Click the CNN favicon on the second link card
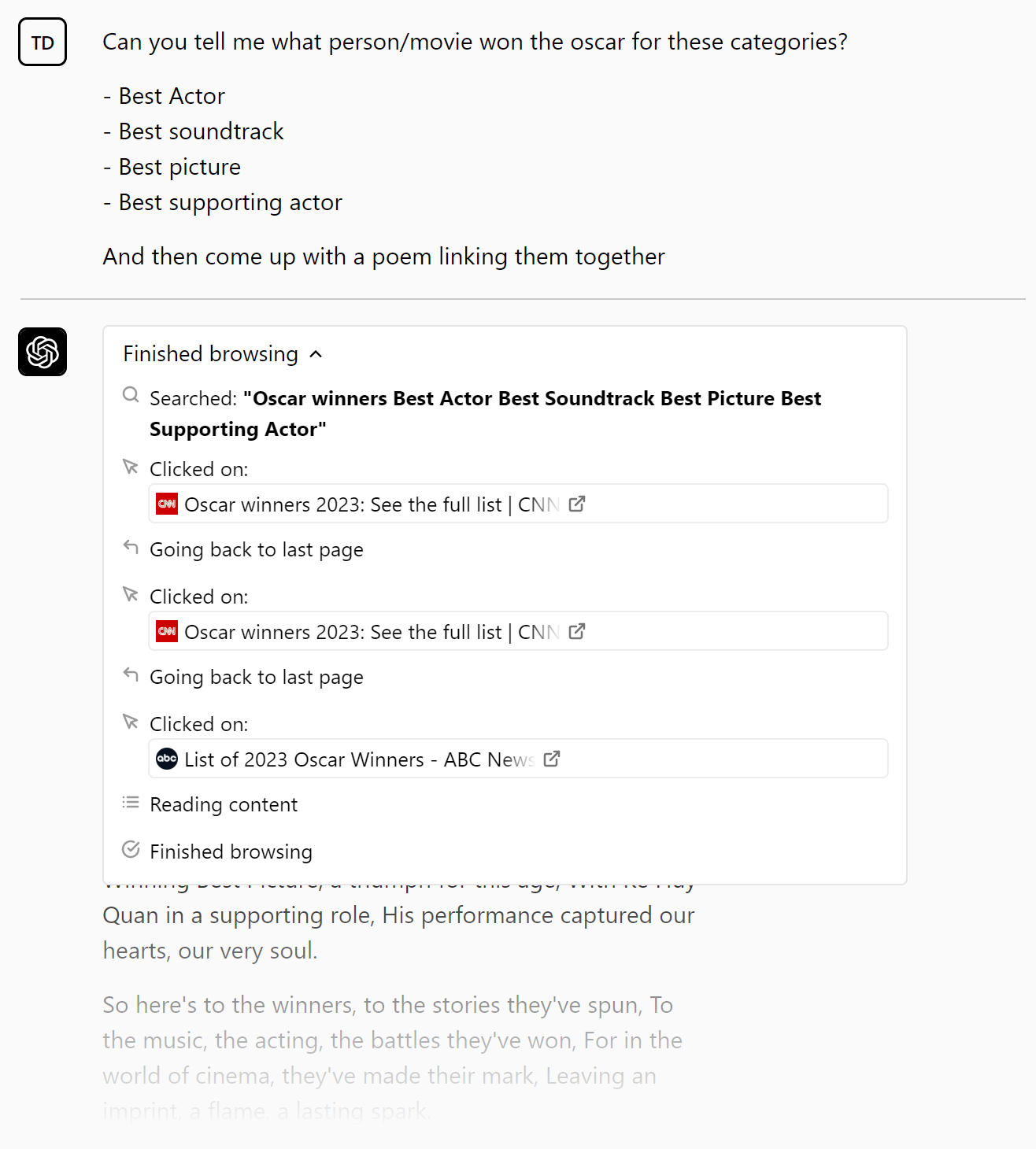This screenshot has width=1036, height=1149. coord(166,630)
